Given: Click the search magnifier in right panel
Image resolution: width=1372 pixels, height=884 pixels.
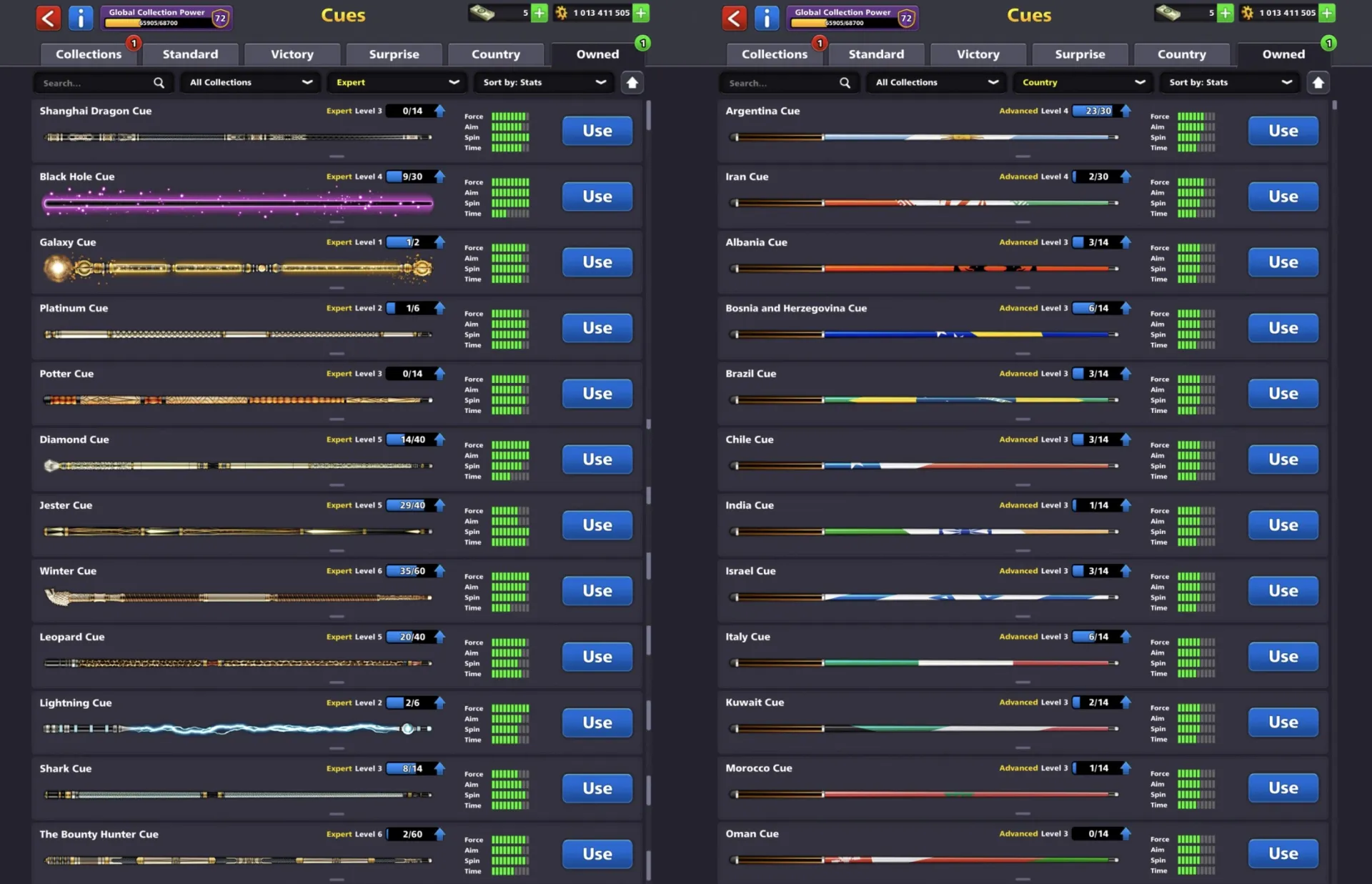Looking at the screenshot, I should (x=845, y=83).
